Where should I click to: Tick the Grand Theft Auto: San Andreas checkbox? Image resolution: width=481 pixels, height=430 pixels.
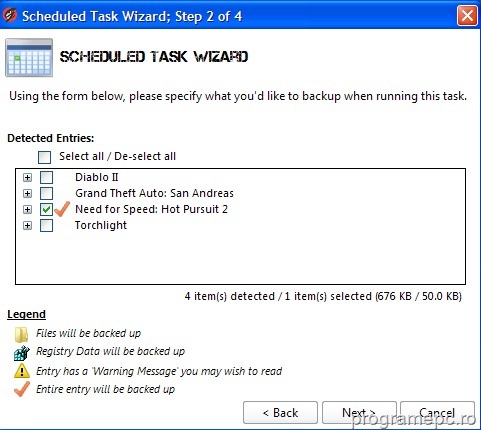click(46, 193)
